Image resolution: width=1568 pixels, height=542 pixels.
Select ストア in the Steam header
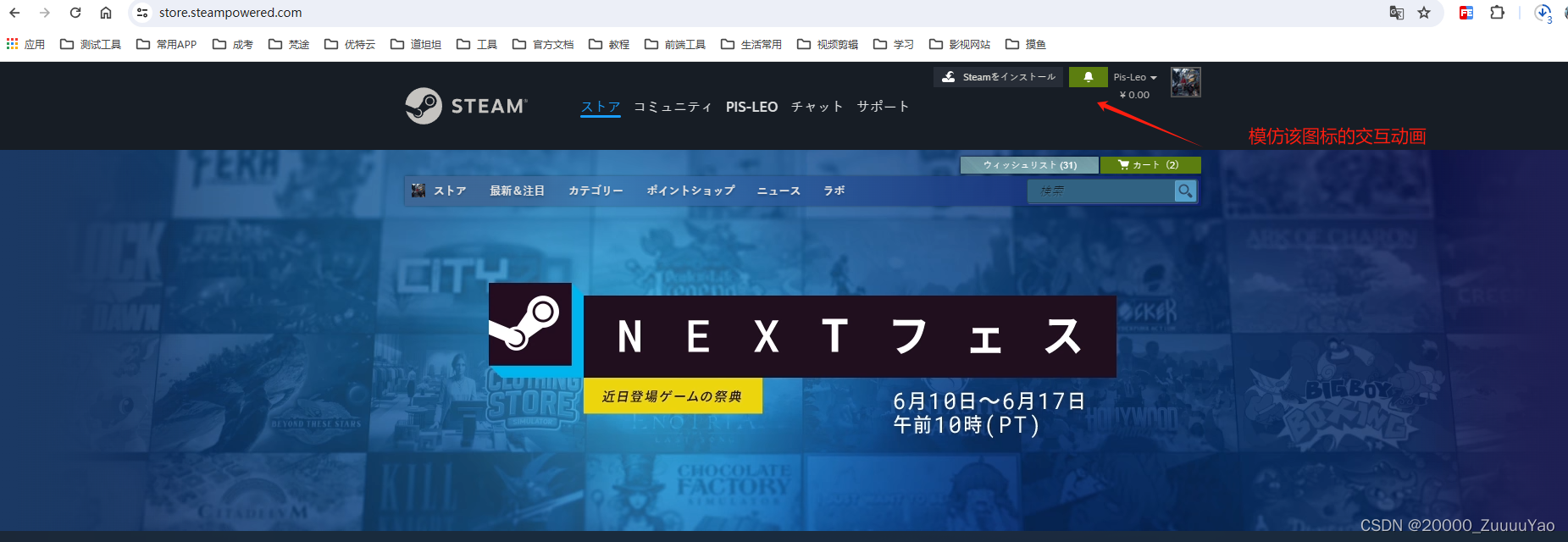pyautogui.click(x=601, y=107)
